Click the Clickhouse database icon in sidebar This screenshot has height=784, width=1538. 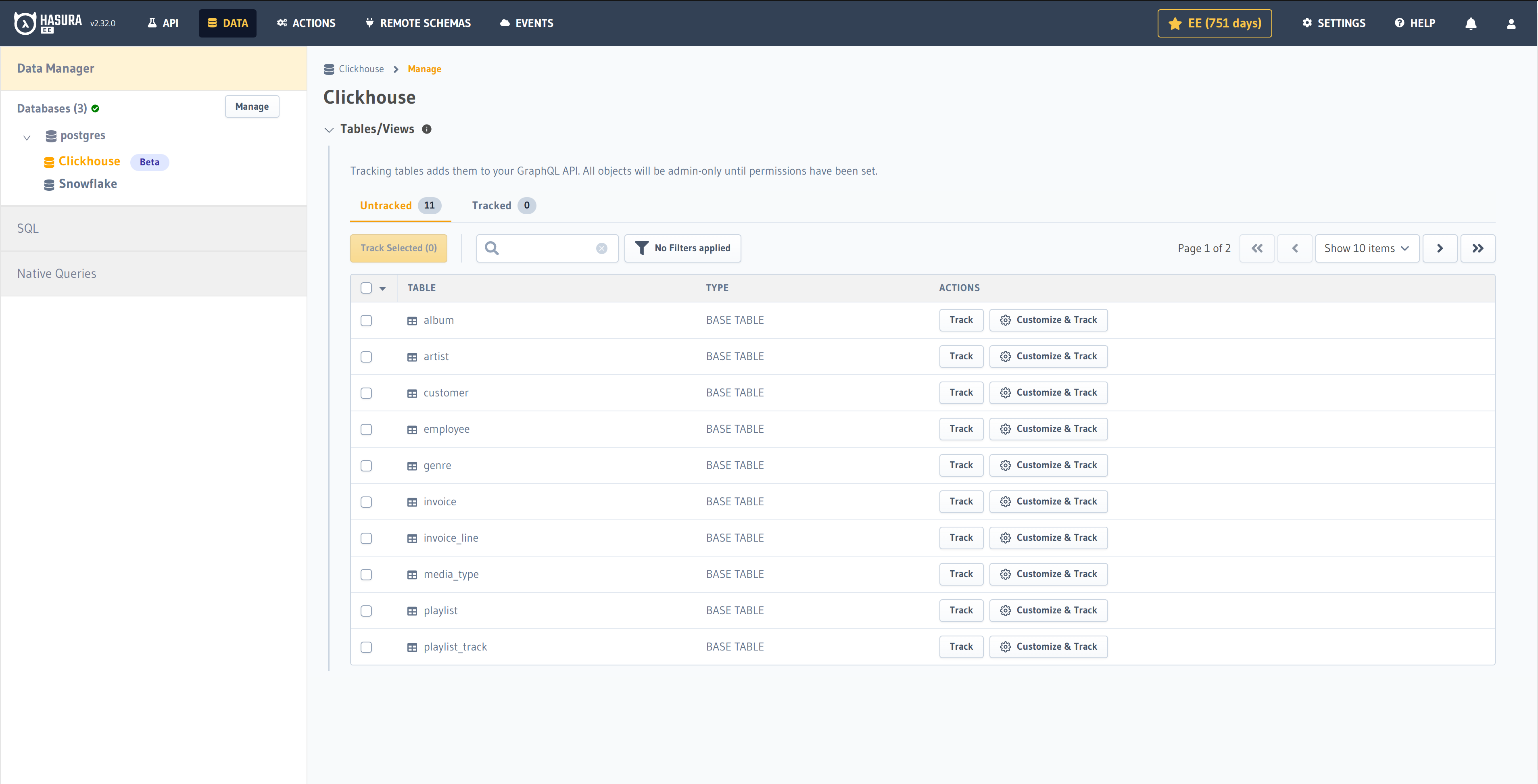[x=49, y=162]
